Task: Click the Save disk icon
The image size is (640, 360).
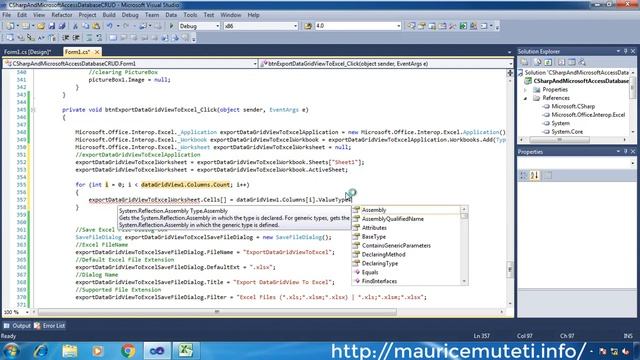Action: pos(51,26)
